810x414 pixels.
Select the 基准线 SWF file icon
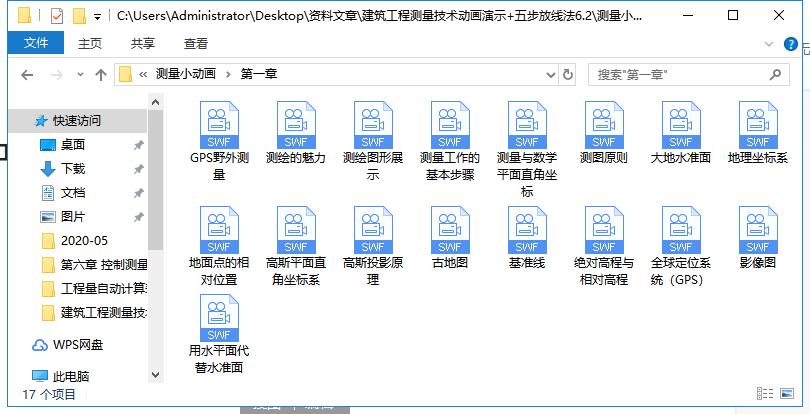[527, 230]
